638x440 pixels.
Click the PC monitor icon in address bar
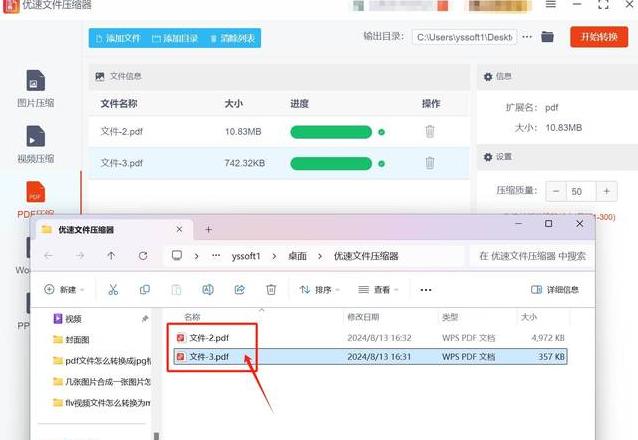point(177,256)
